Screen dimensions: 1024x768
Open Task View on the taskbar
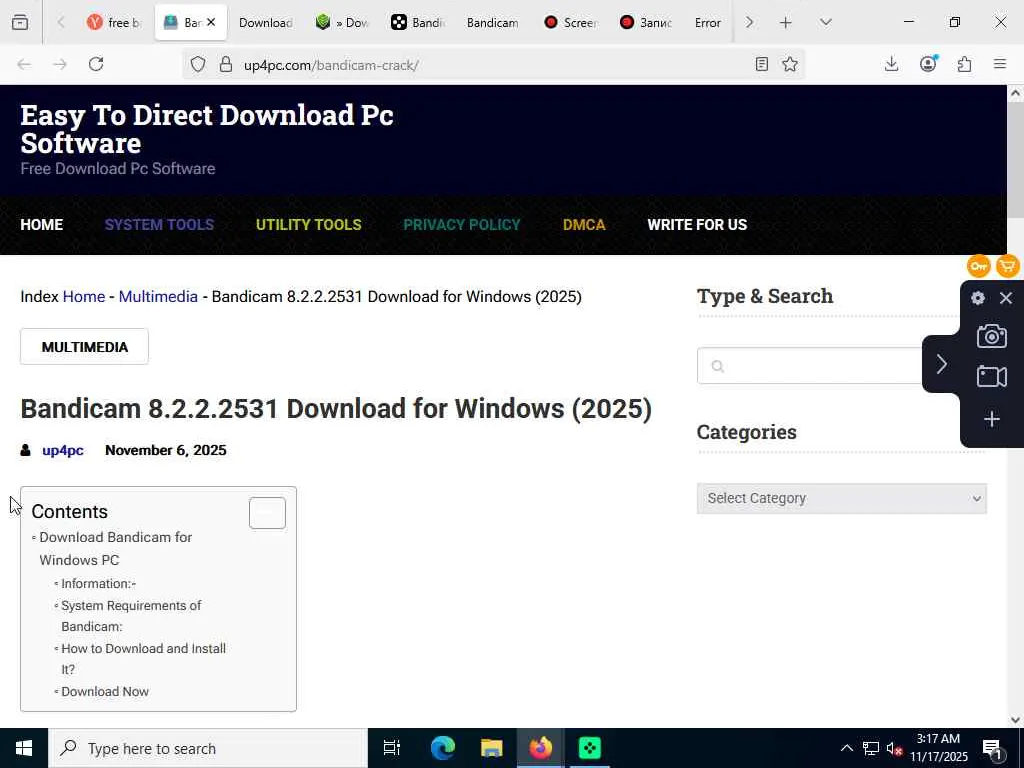pos(391,748)
